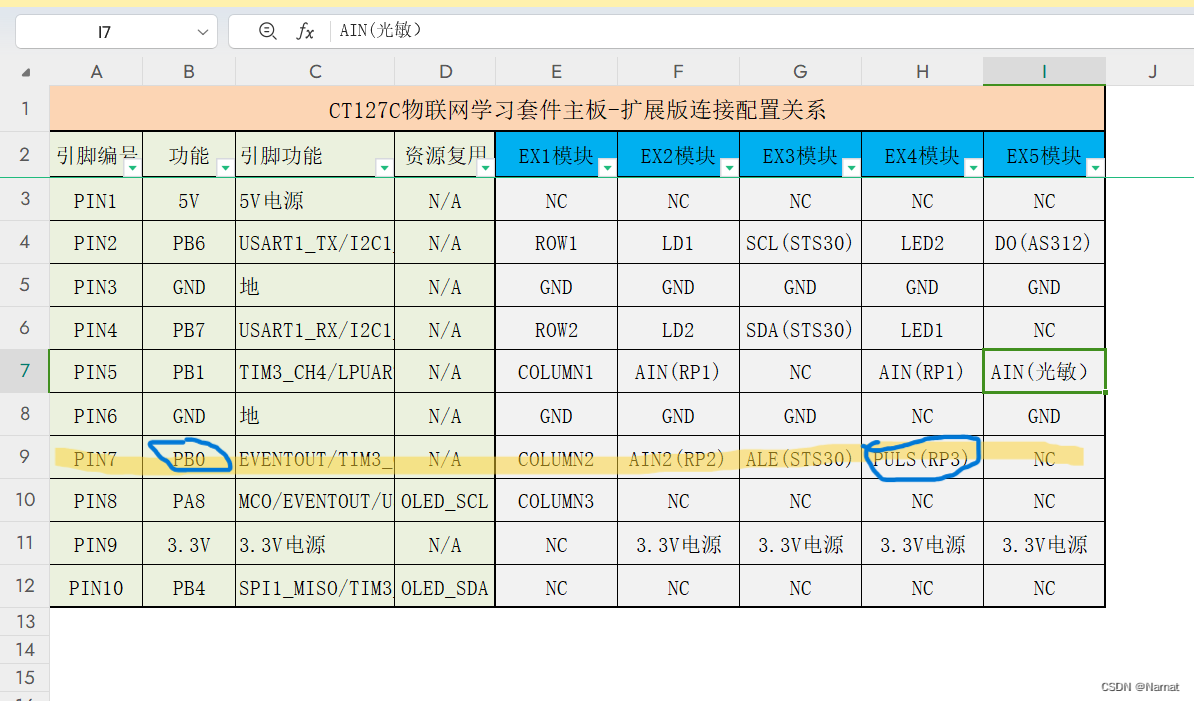Click the merged title cell CT127C物联网学习套件主板

577,109
